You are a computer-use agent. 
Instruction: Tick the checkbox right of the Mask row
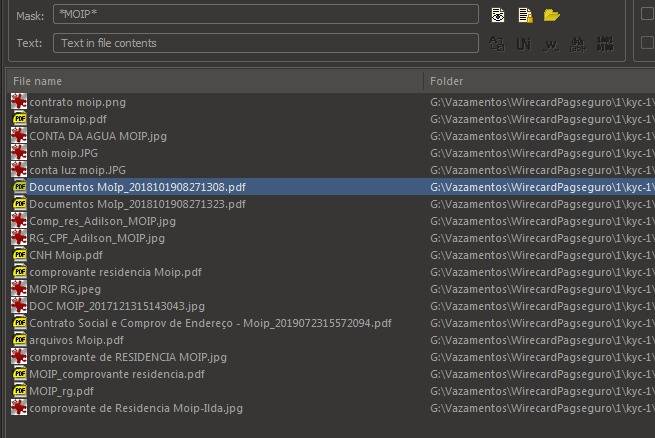pyautogui.click(x=647, y=14)
